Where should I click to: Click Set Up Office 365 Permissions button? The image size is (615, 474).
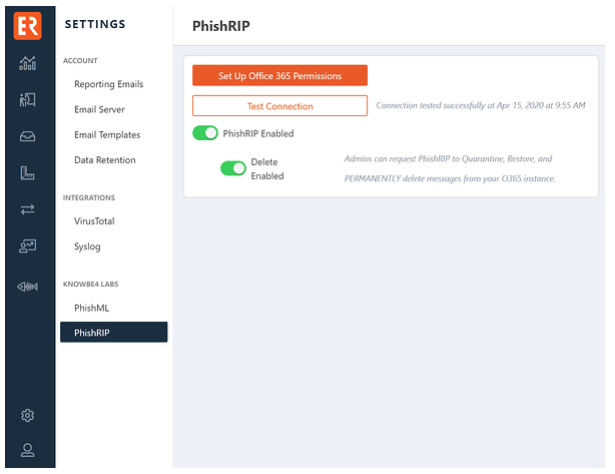280,76
